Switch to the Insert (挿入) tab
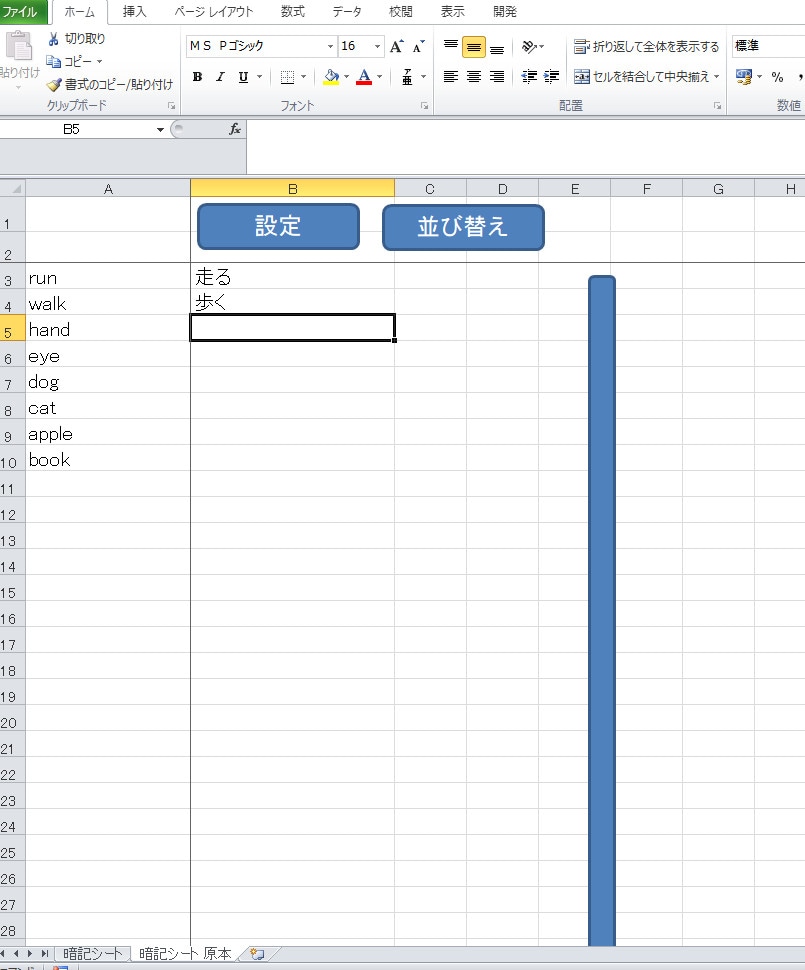This screenshot has width=805, height=970. 134,12
